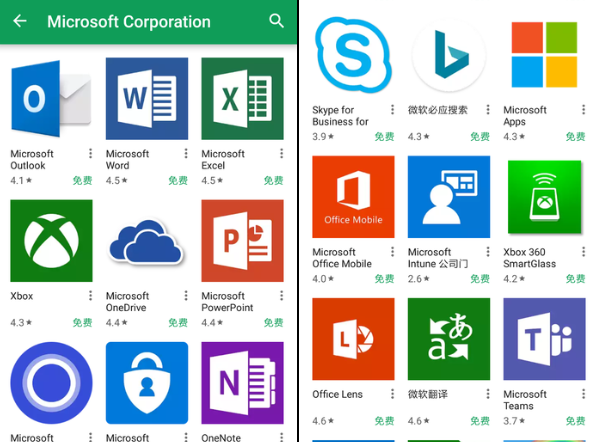Open the Microsoft Authenticator lock icon
This screenshot has height=442, width=596.
coord(147,383)
